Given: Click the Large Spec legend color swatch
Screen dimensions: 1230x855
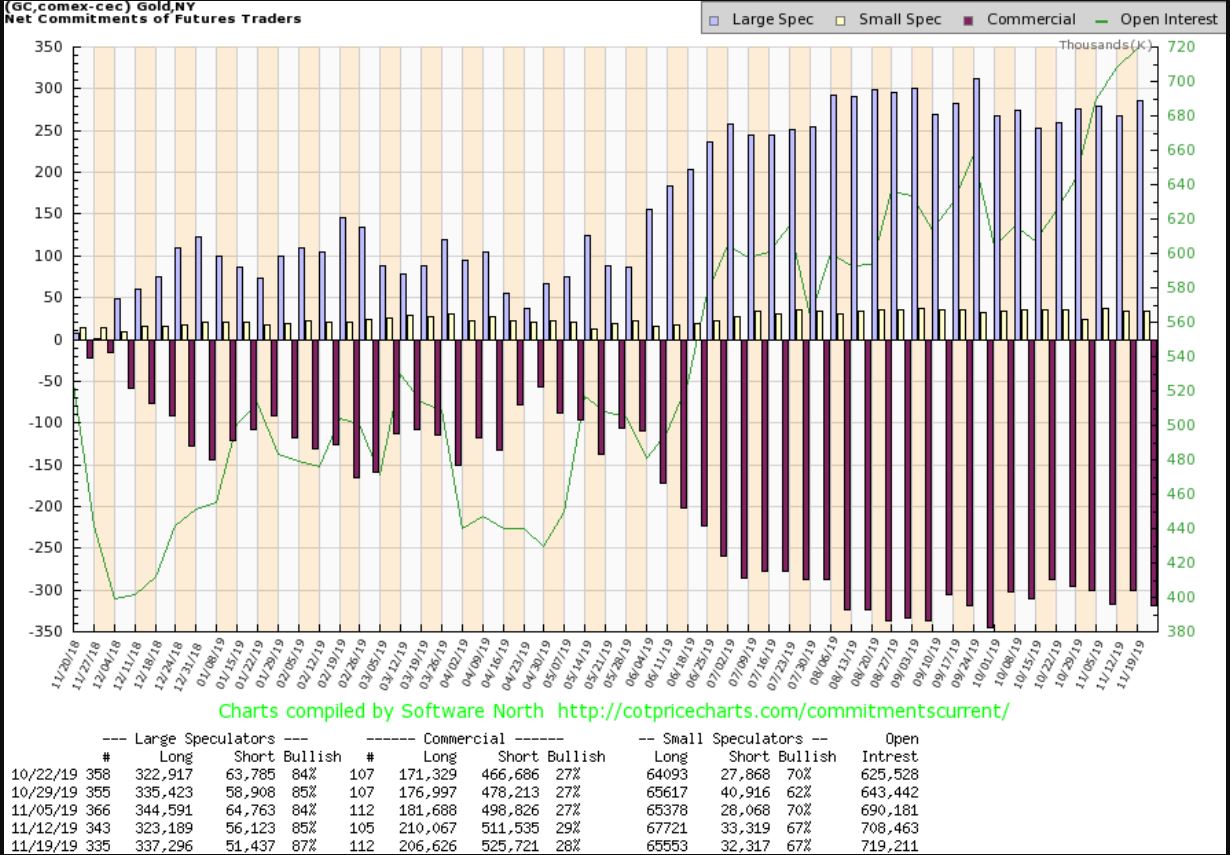Looking at the screenshot, I should pyautogui.click(x=717, y=19).
